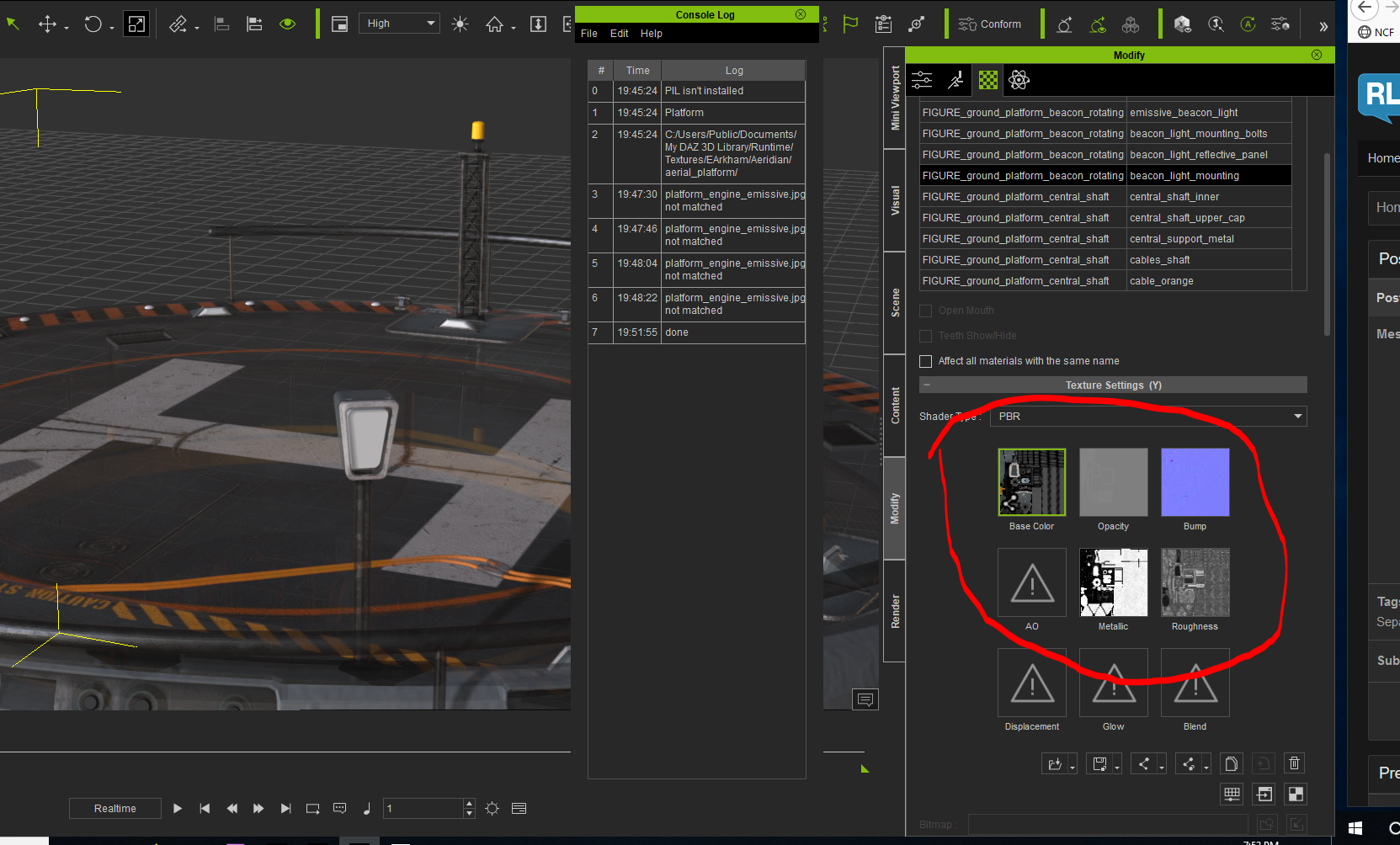Activate the Scale tool
1400x845 pixels.
pos(136,24)
